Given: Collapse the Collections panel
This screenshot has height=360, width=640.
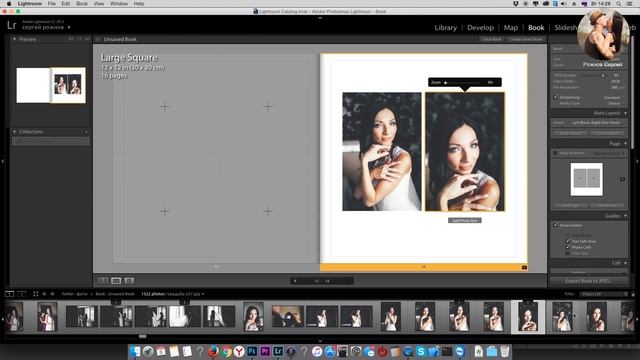Looking at the screenshot, I should tap(14, 131).
